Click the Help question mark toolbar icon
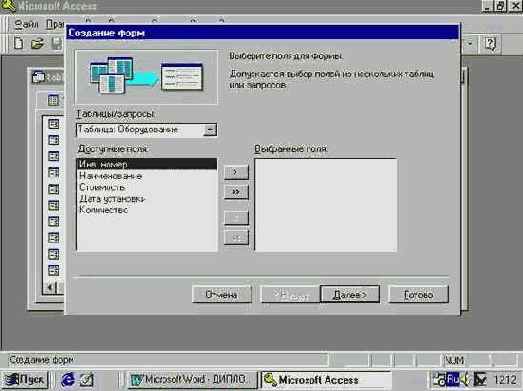Screen dimensions: 523x391 (490, 44)
